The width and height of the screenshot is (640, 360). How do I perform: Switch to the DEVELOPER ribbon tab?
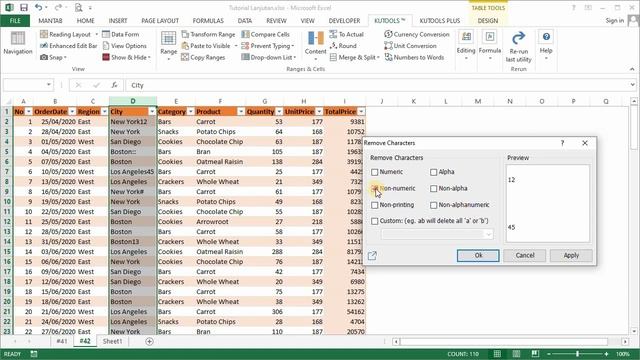pos(344,20)
